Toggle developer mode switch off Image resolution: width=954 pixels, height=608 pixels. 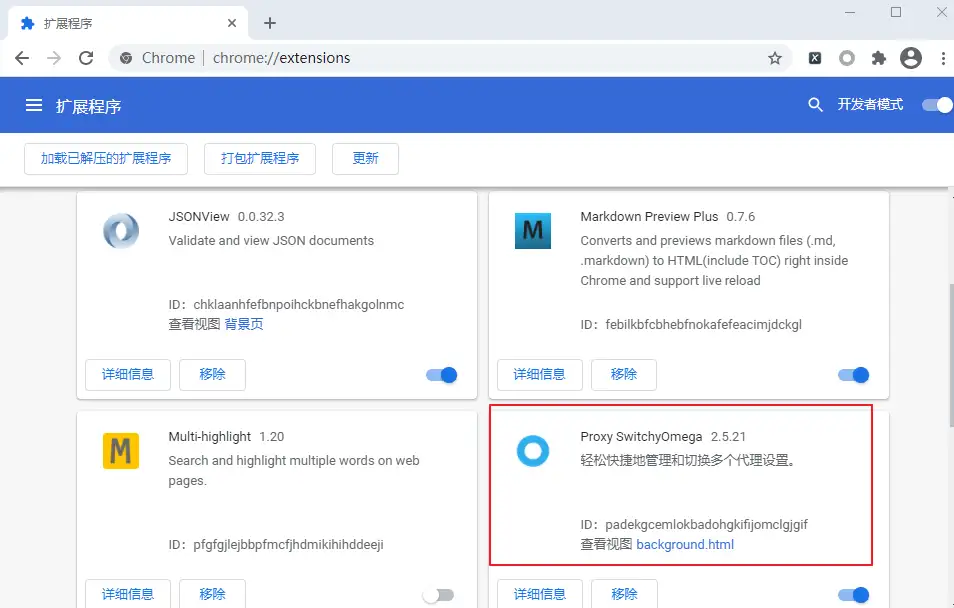tap(937, 105)
